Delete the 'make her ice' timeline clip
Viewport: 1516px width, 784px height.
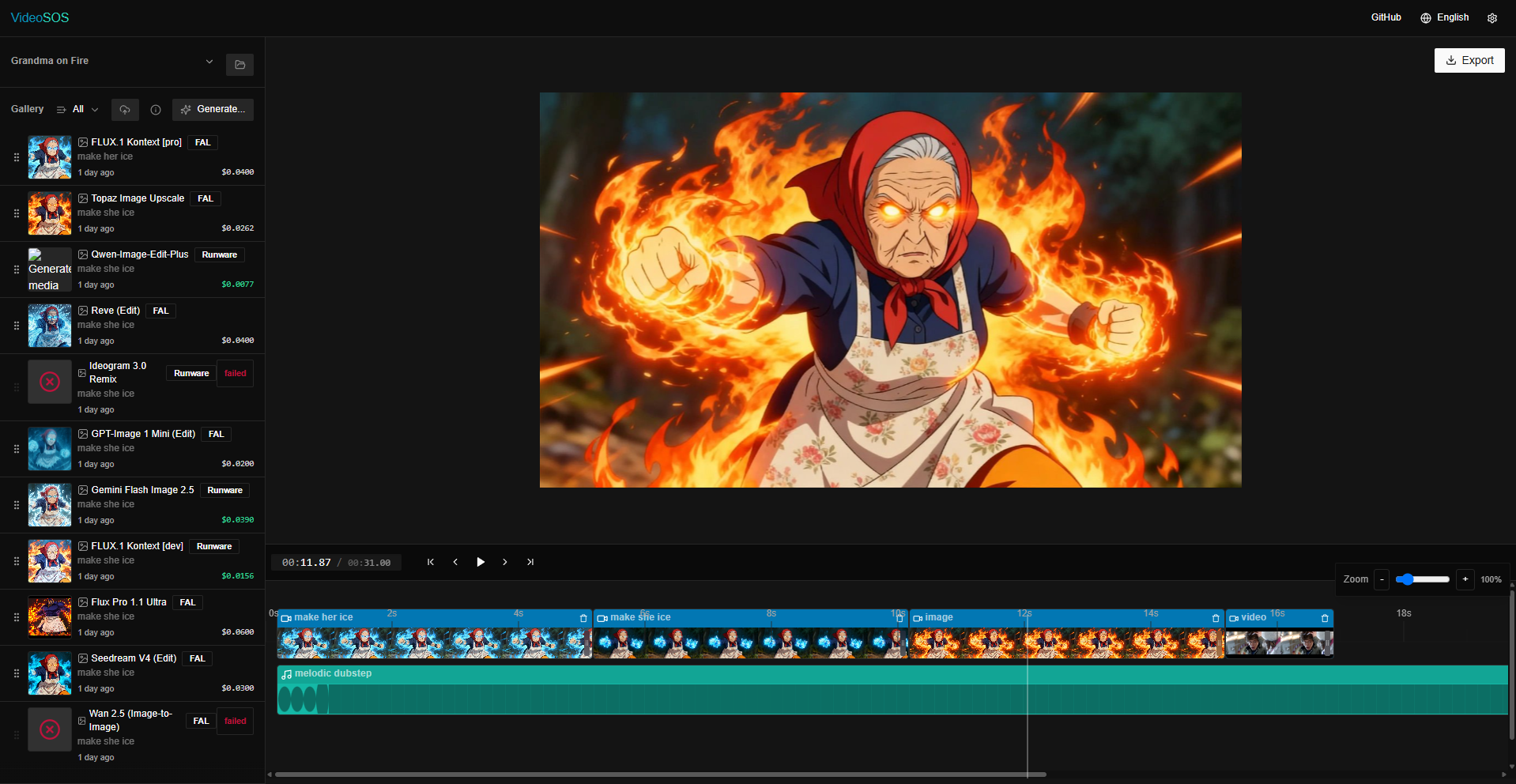click(x=583, y=618)
